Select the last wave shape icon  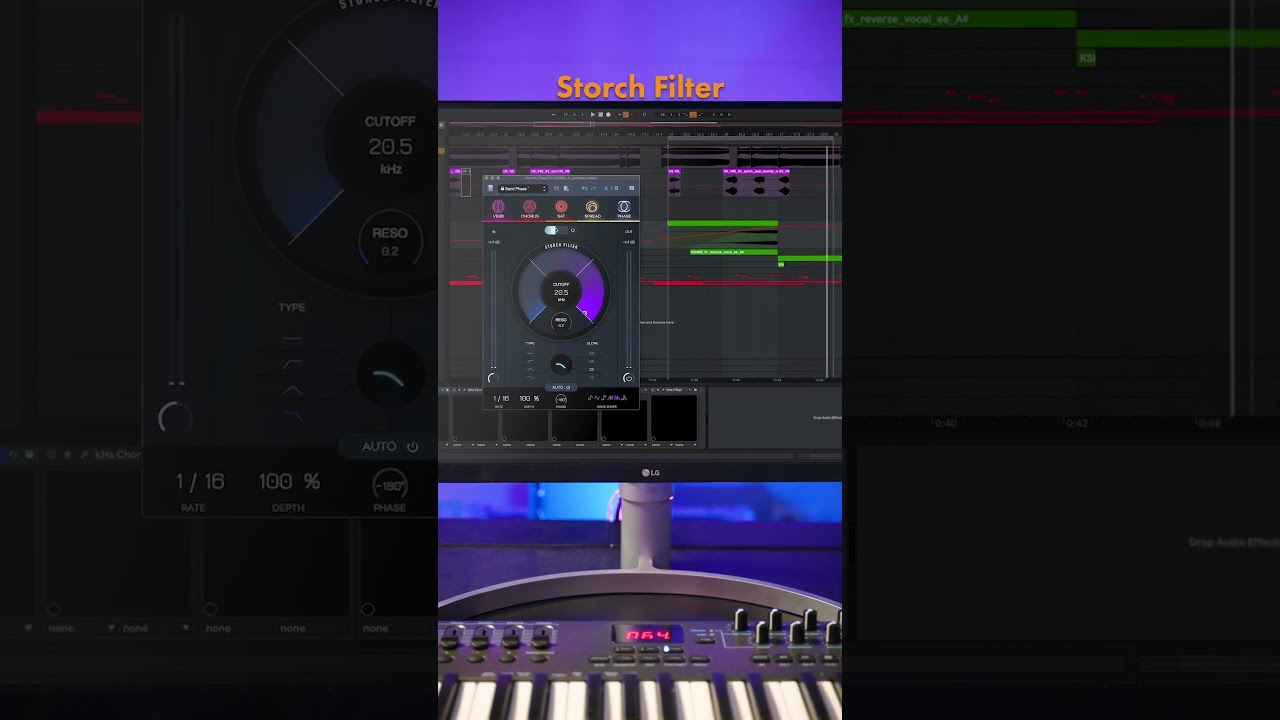pyautogui.click(x=624, y=398)
